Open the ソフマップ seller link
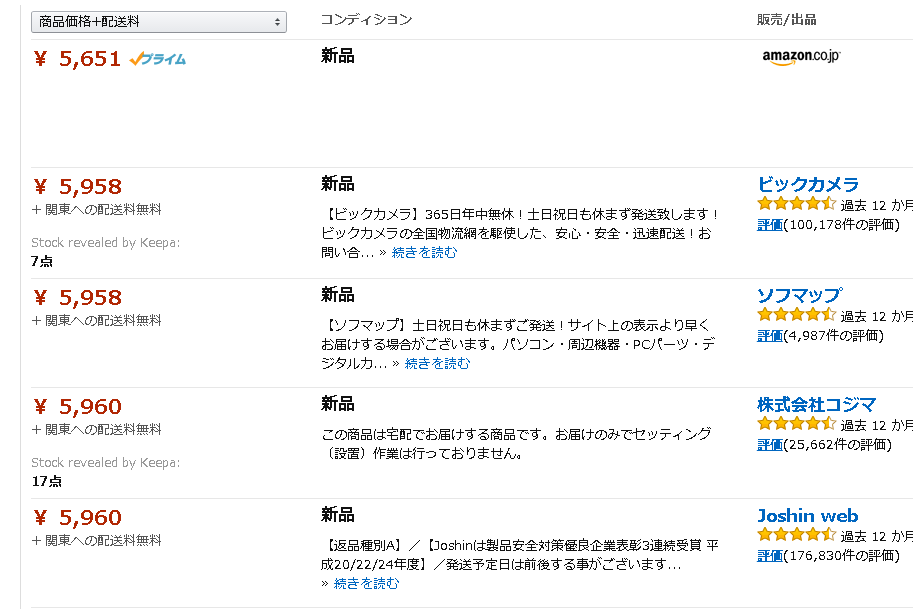Image resolution: width=913 pixels, height=609 pixels. 799,295
